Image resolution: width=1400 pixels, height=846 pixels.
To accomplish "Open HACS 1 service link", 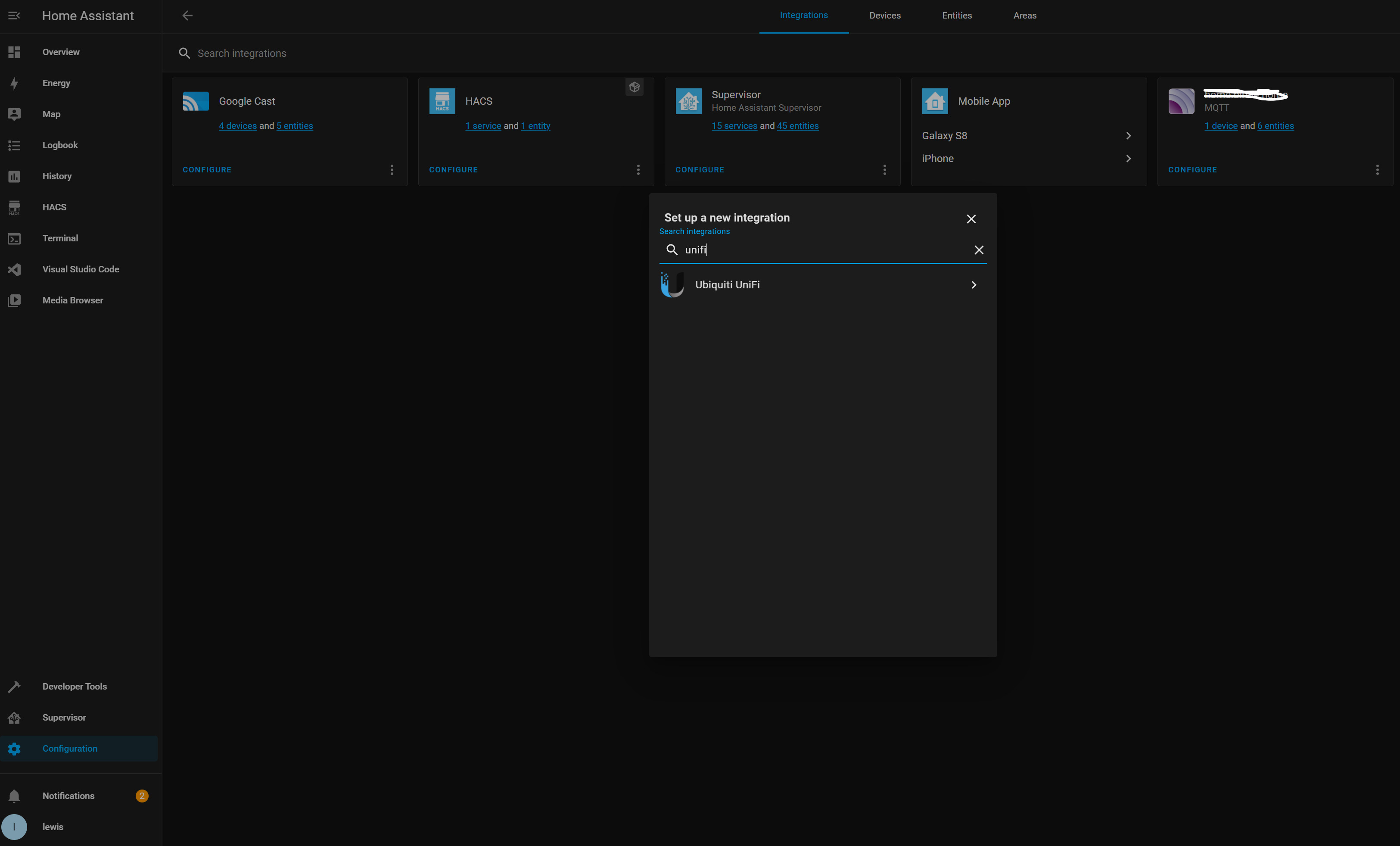I will click(x=483, y=126).
